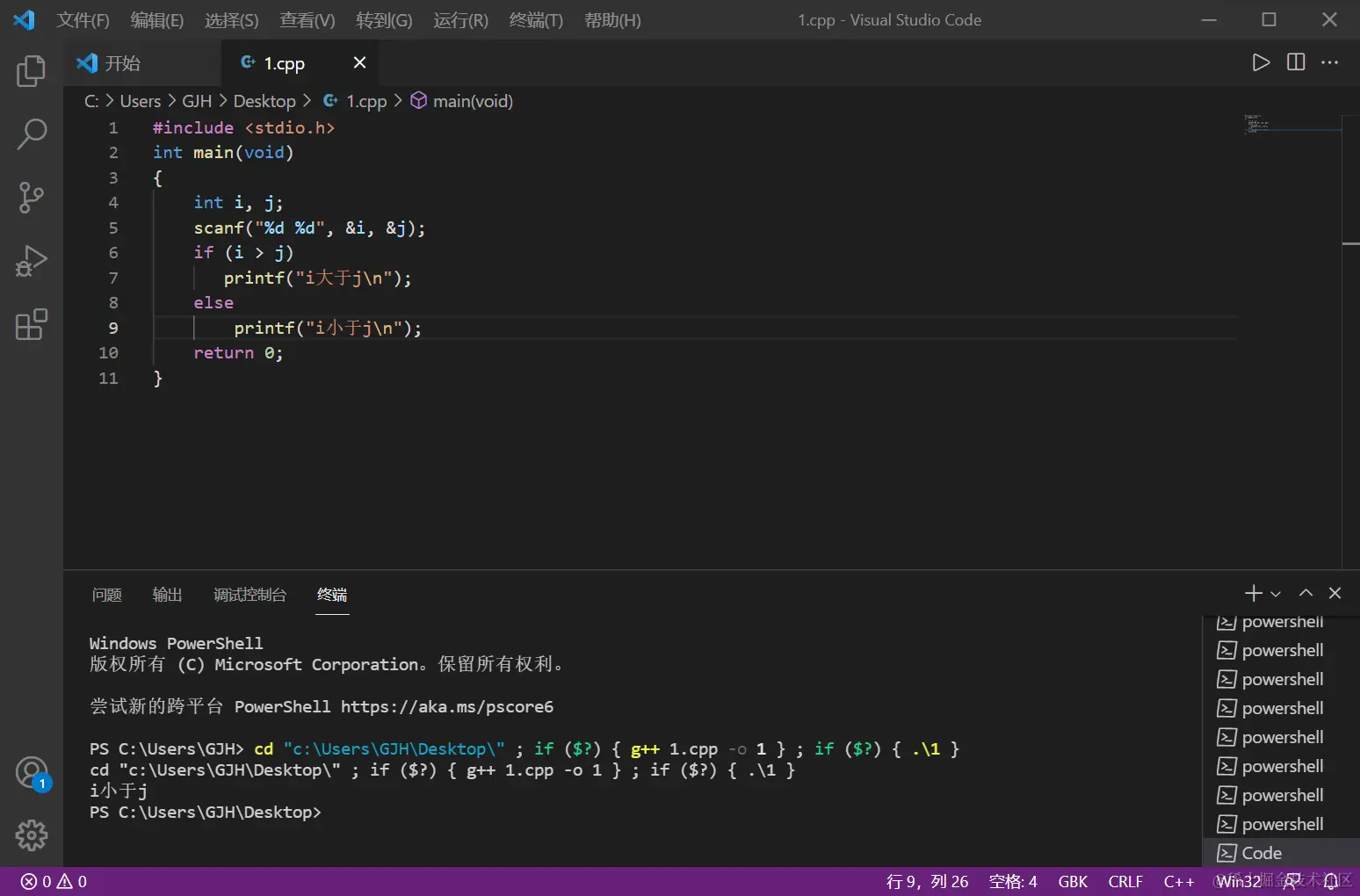
Task: Open the 运行(R) menu
Action: [460, 20]
